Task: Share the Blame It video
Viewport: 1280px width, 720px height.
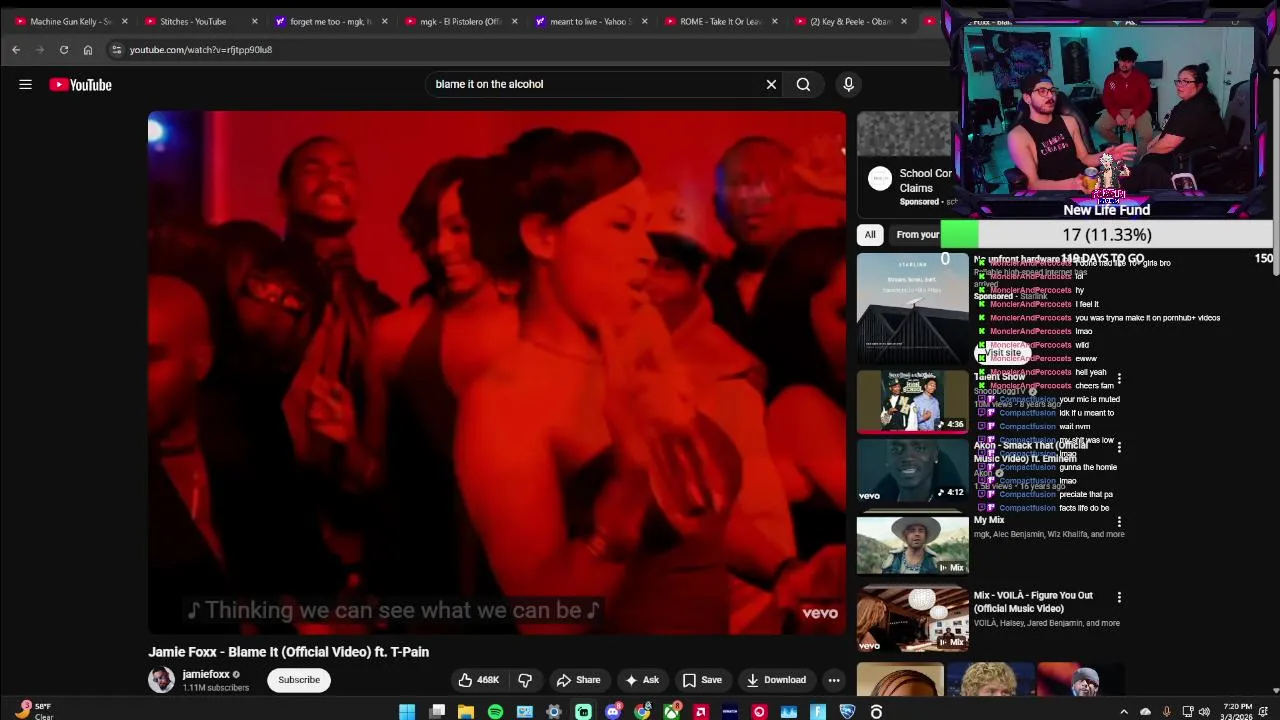Action: (578, 680)
